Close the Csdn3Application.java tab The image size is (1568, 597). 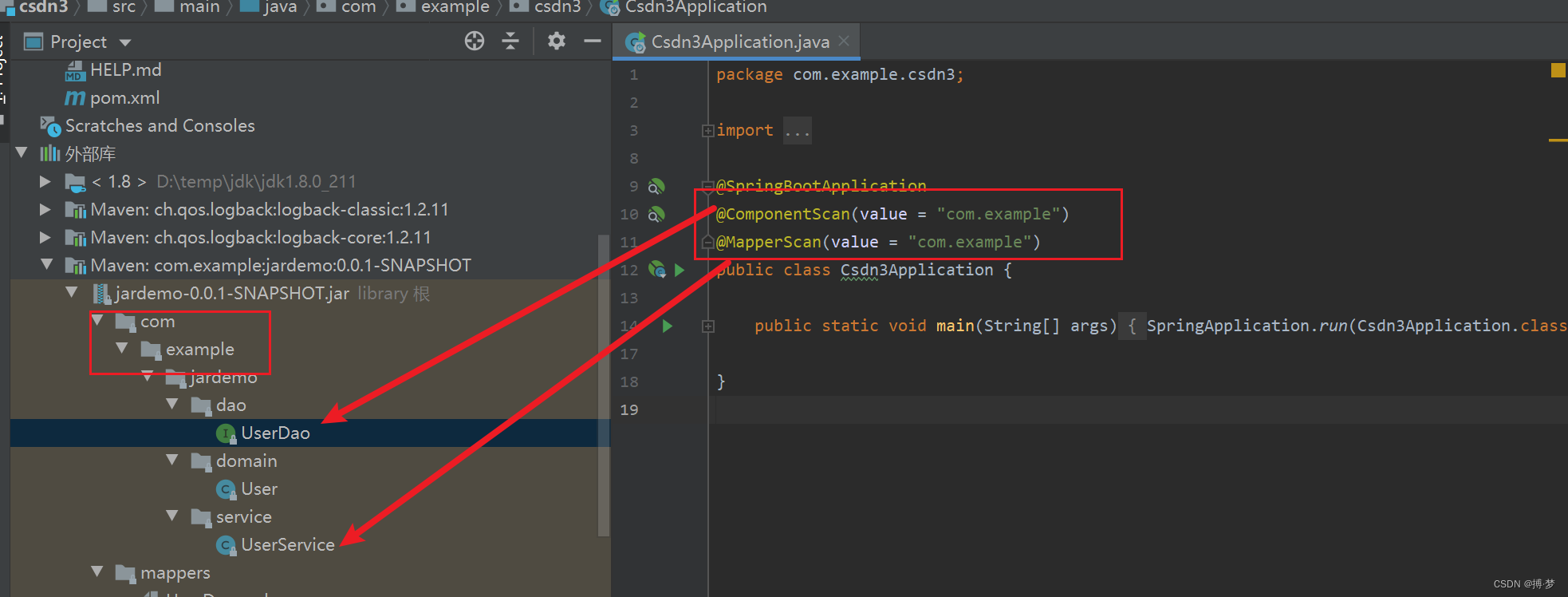[844, 41]
